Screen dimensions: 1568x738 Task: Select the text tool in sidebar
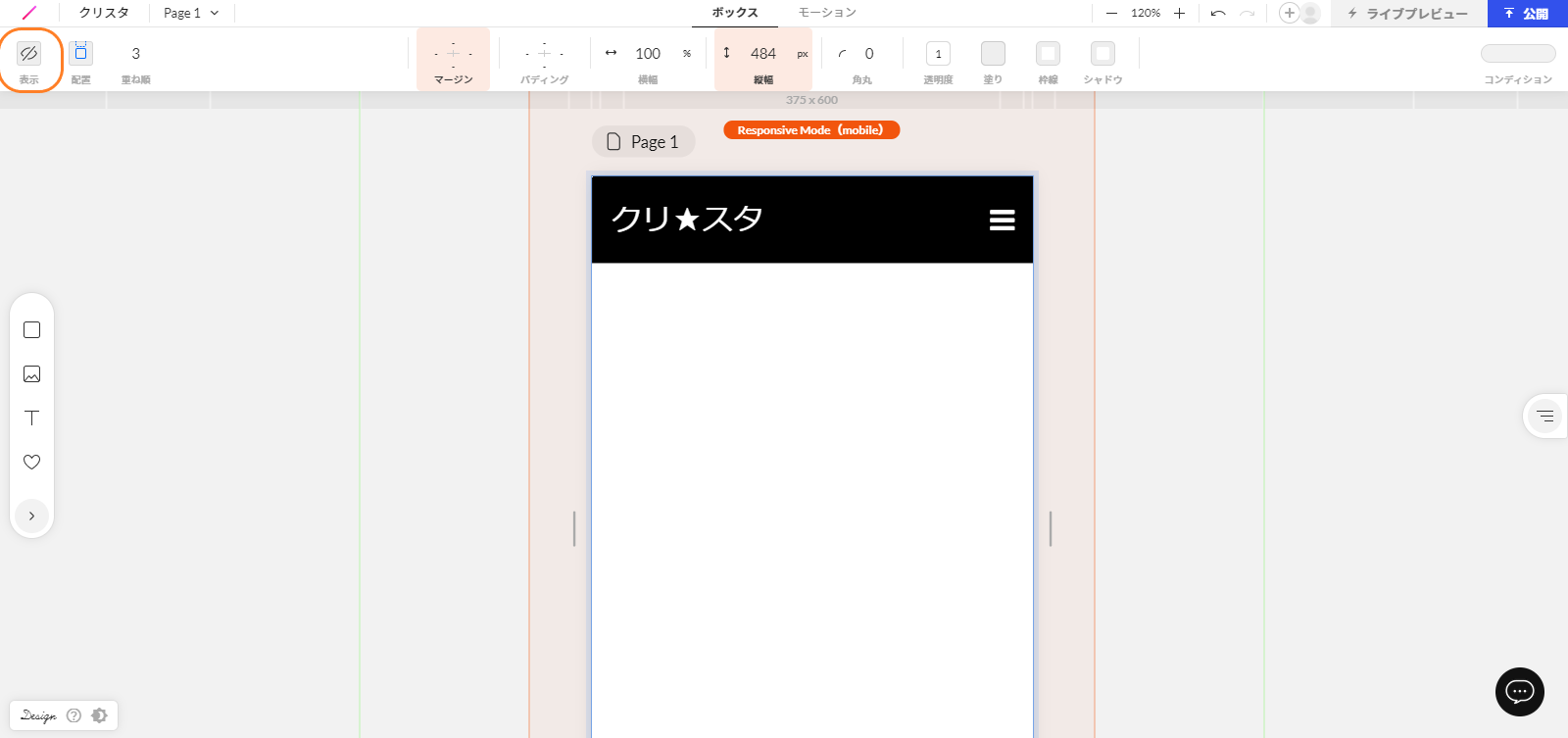31,418
